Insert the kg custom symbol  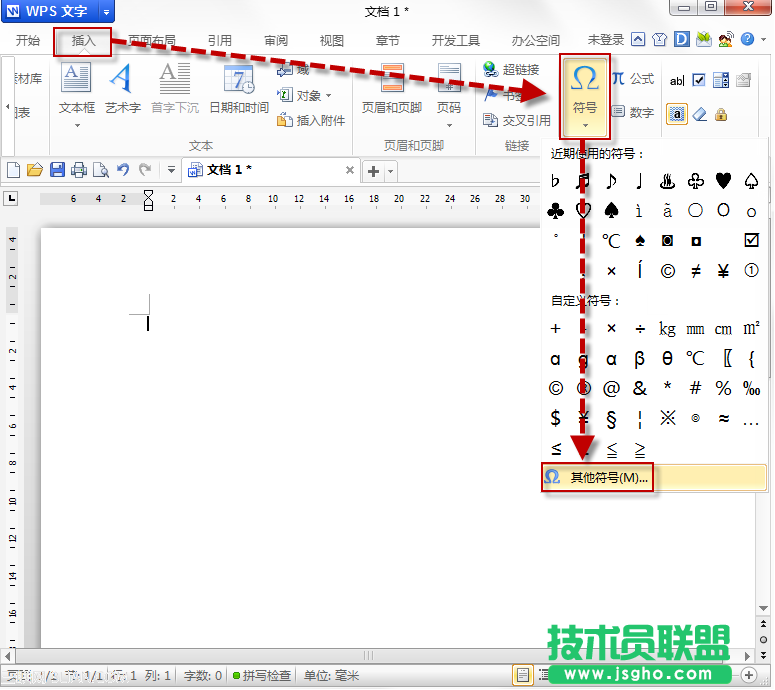click(667, 329)
